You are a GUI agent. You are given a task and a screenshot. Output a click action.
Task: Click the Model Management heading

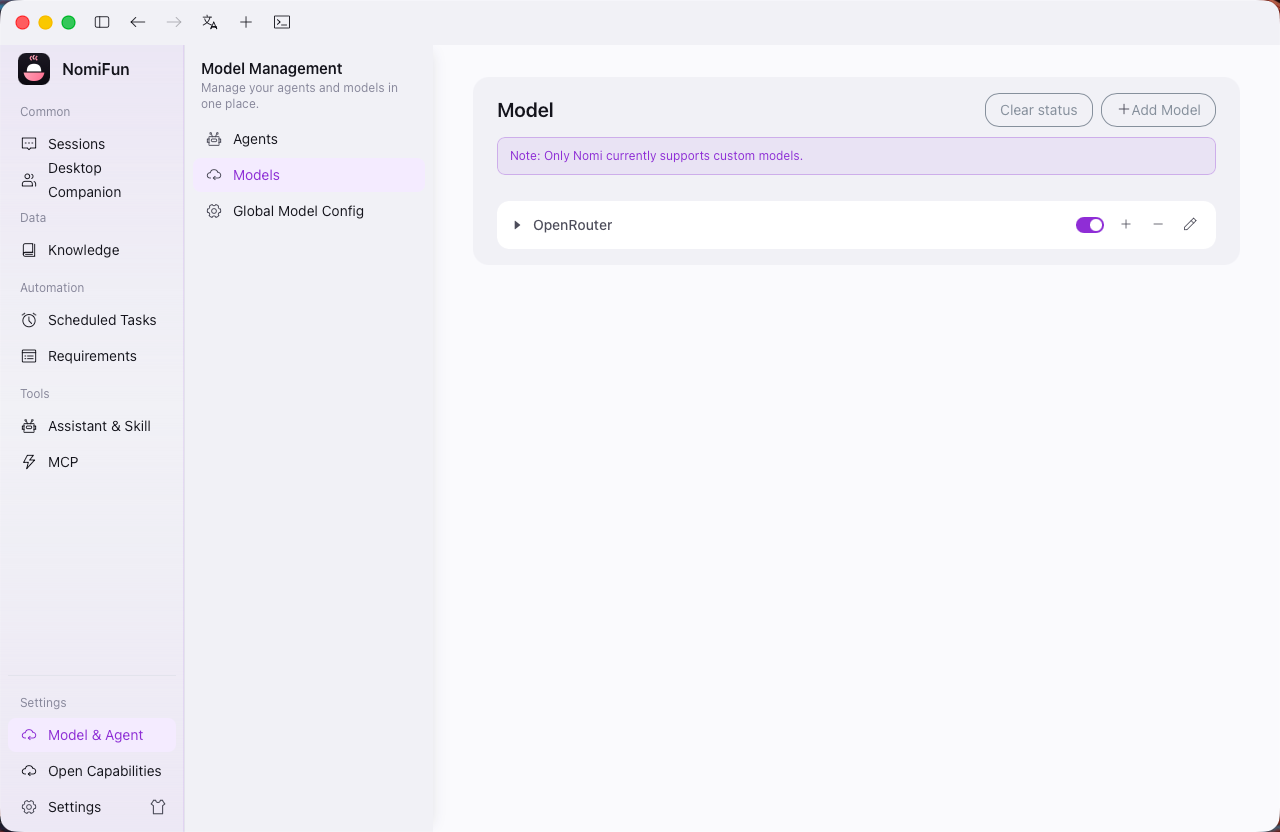(x=272, y=69)
